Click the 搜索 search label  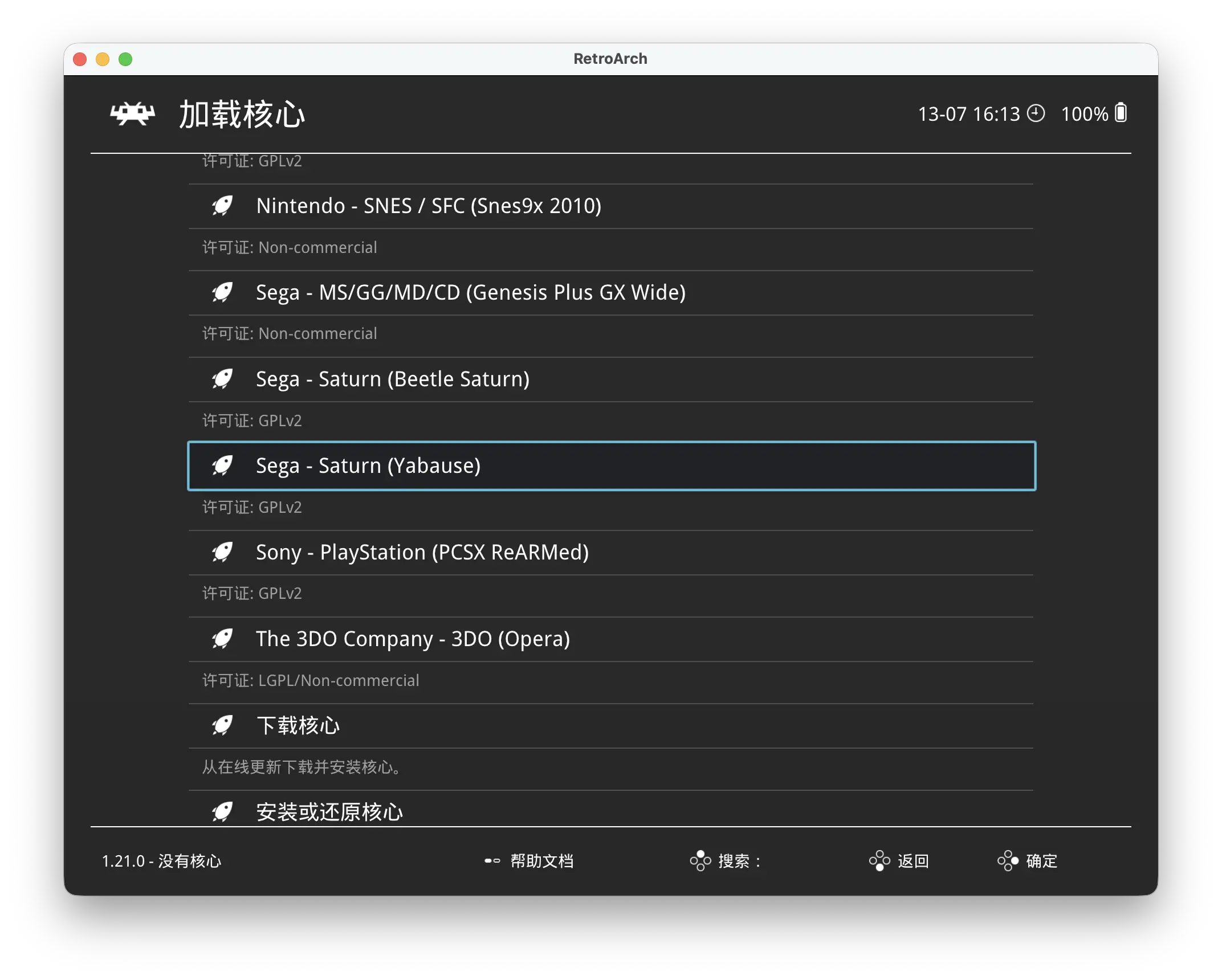[739, 861]
